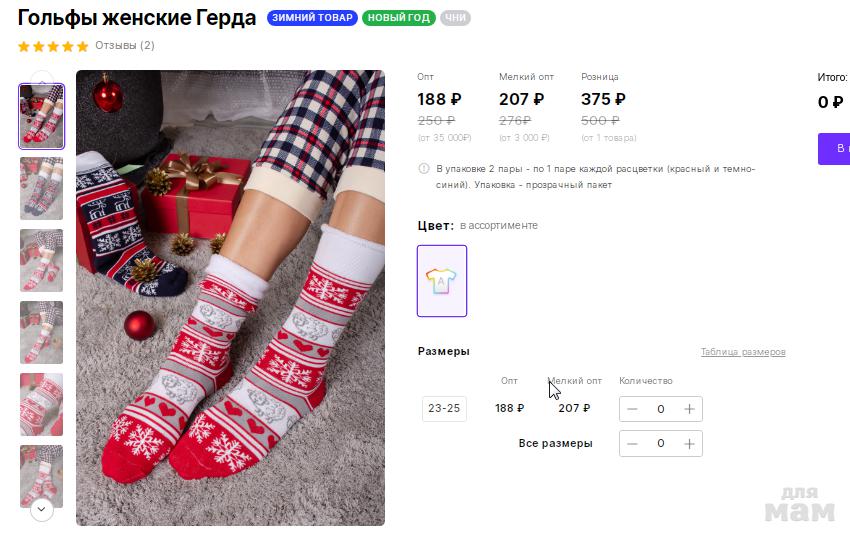Select the second product thumbnail
Viewport: 850px width, 536px height.
(41, 188)
